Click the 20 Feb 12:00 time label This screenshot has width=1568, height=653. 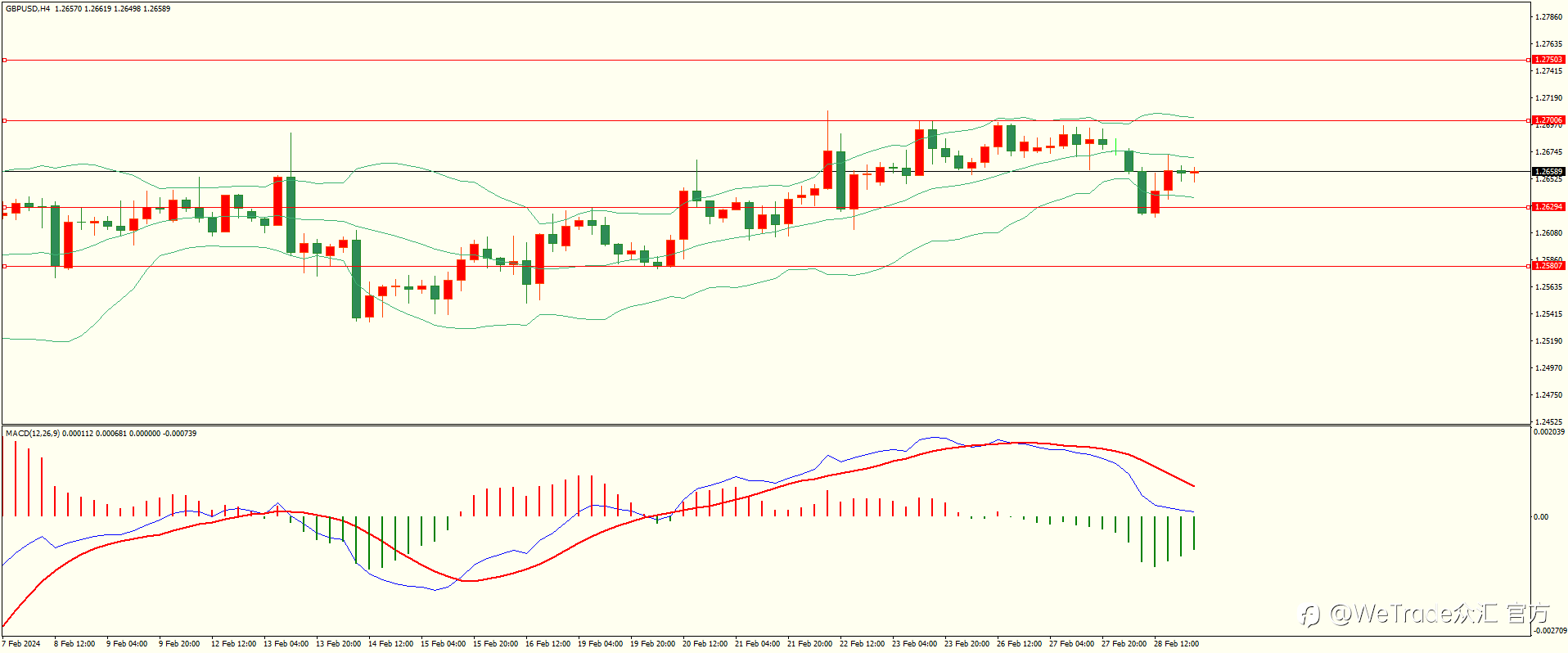705,644
